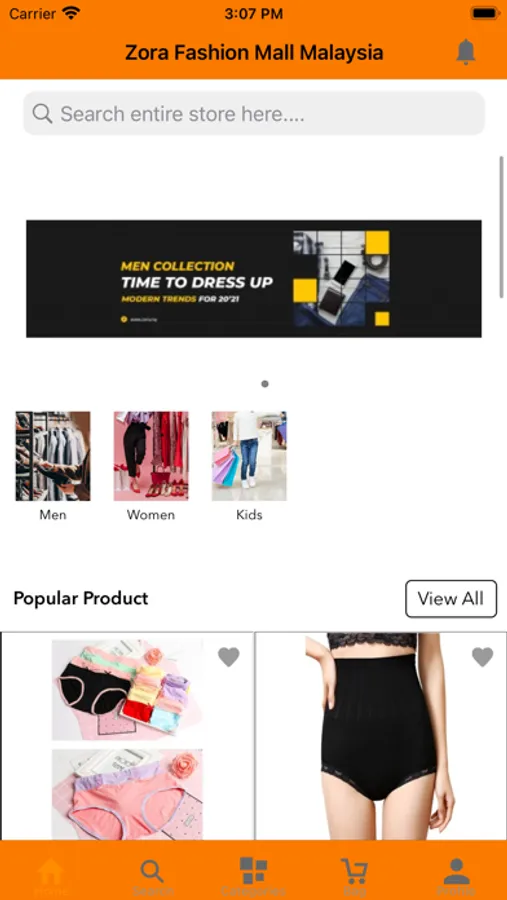Open the Home tab in bottom bar

click(x=51, y=876)
